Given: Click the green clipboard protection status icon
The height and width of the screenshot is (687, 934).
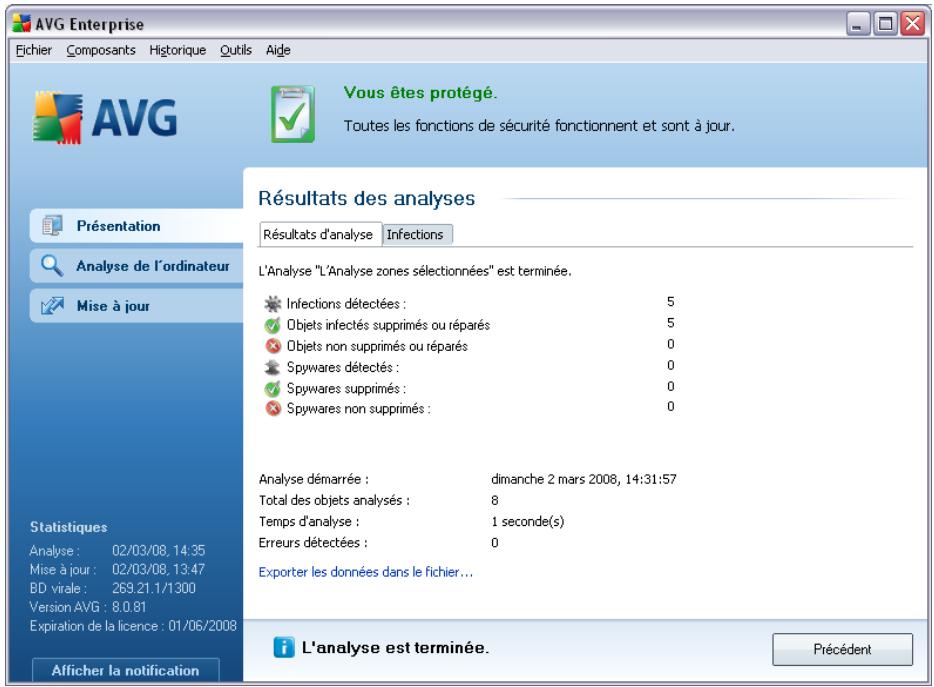Looking at the screenshot, I should point(292,114).
